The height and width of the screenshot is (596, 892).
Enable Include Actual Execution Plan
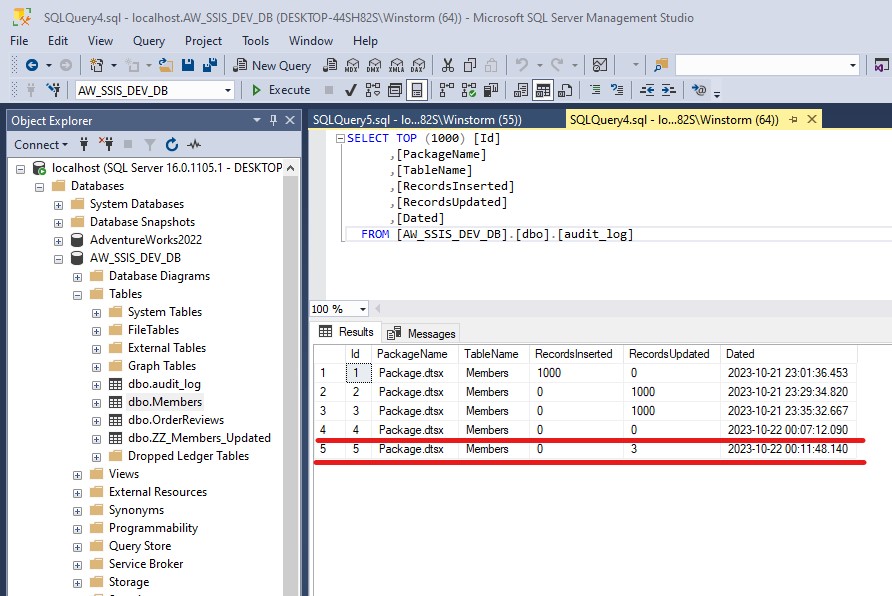pos(445,90)
